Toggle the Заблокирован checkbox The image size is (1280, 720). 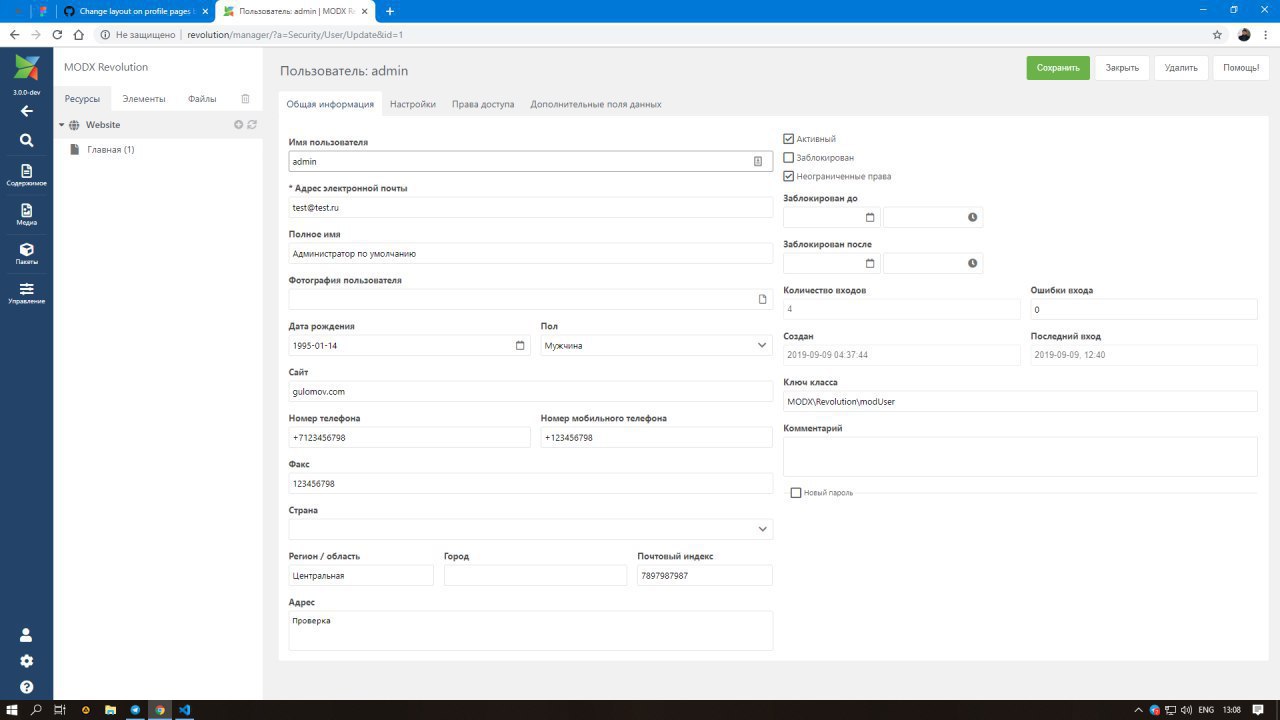click(789, 158)
